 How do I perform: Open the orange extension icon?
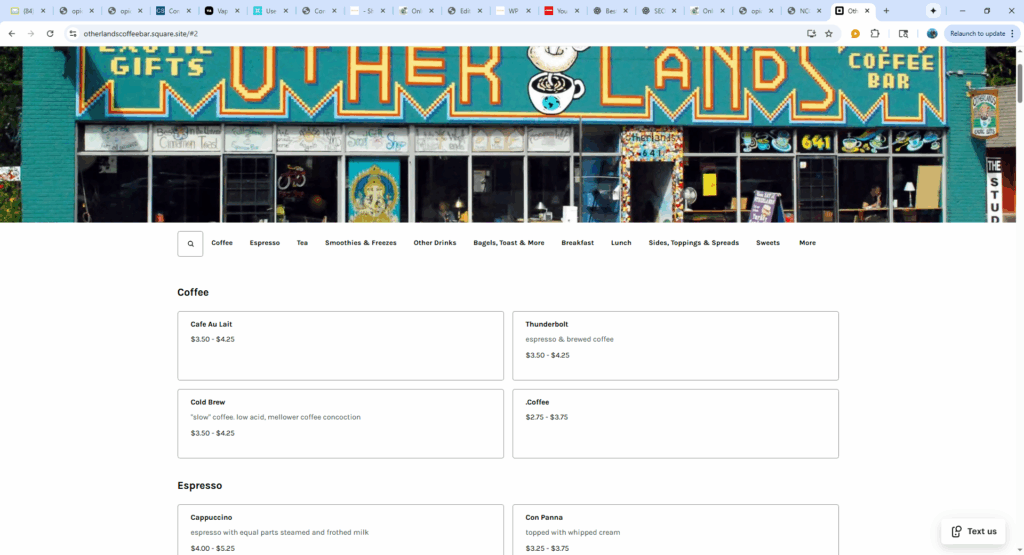click(x=855, y=33)
